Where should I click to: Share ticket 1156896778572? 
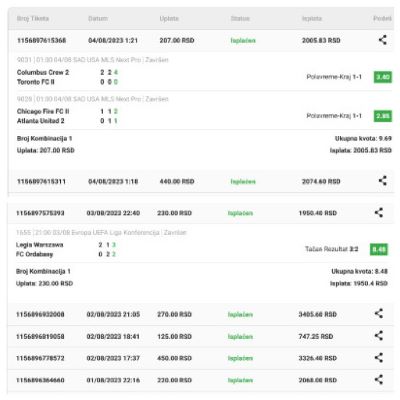379,358
